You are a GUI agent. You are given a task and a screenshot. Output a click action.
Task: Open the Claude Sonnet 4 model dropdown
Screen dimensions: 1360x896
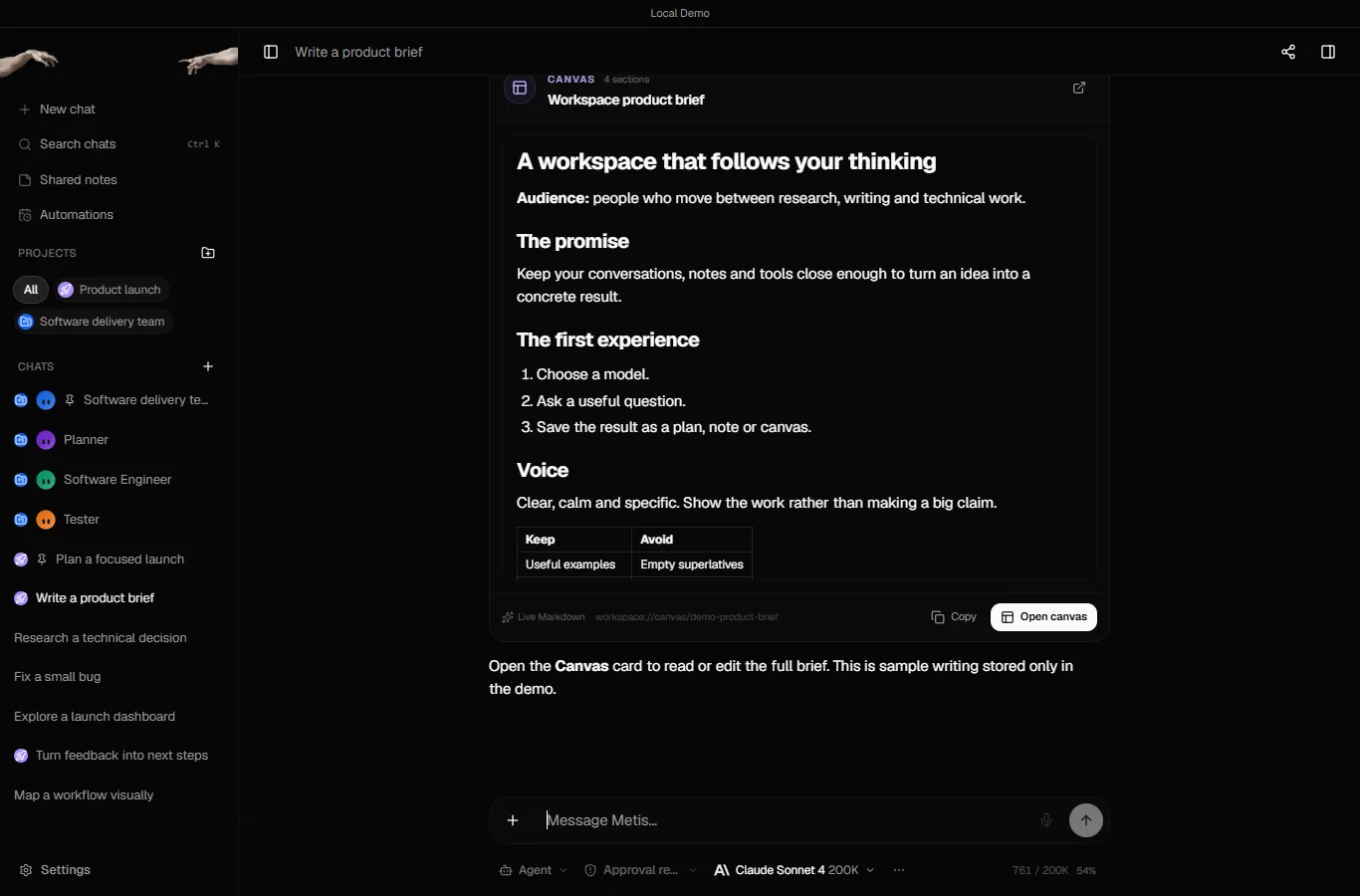pyautogui.click(x=794, y=870)
